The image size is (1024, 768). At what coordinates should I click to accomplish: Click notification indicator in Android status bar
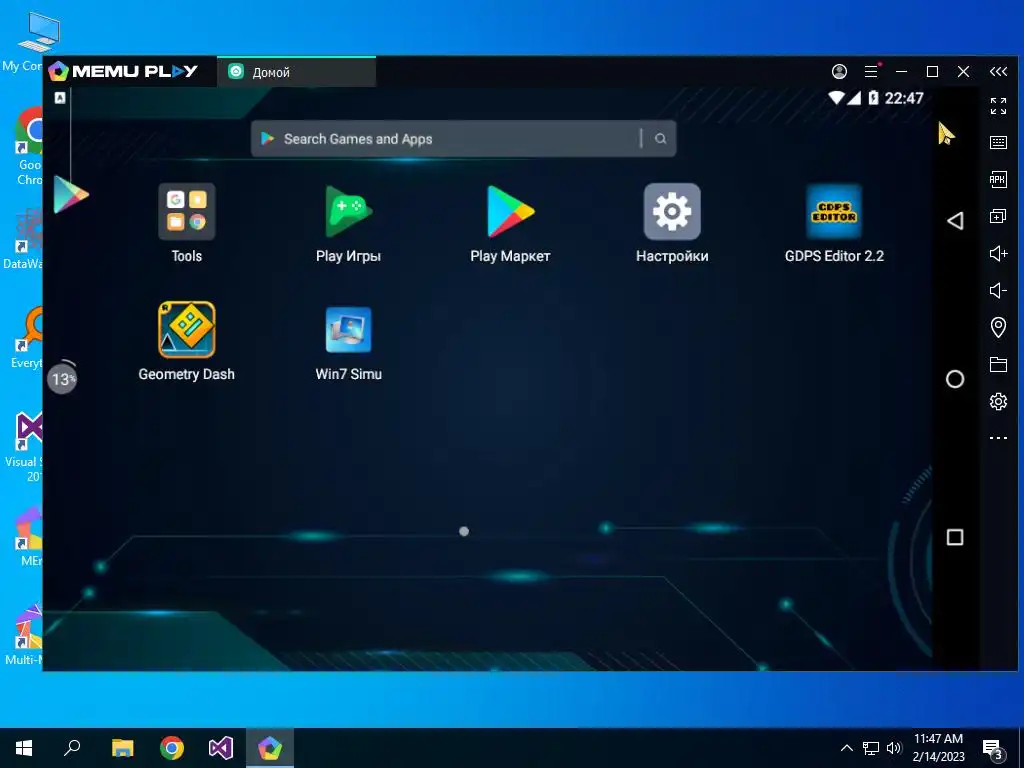pyautogui.click(x=59, y=98)
